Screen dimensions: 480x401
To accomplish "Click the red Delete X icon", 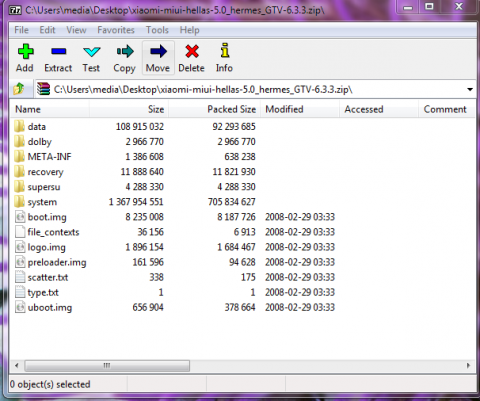I will tap(192, 51).
